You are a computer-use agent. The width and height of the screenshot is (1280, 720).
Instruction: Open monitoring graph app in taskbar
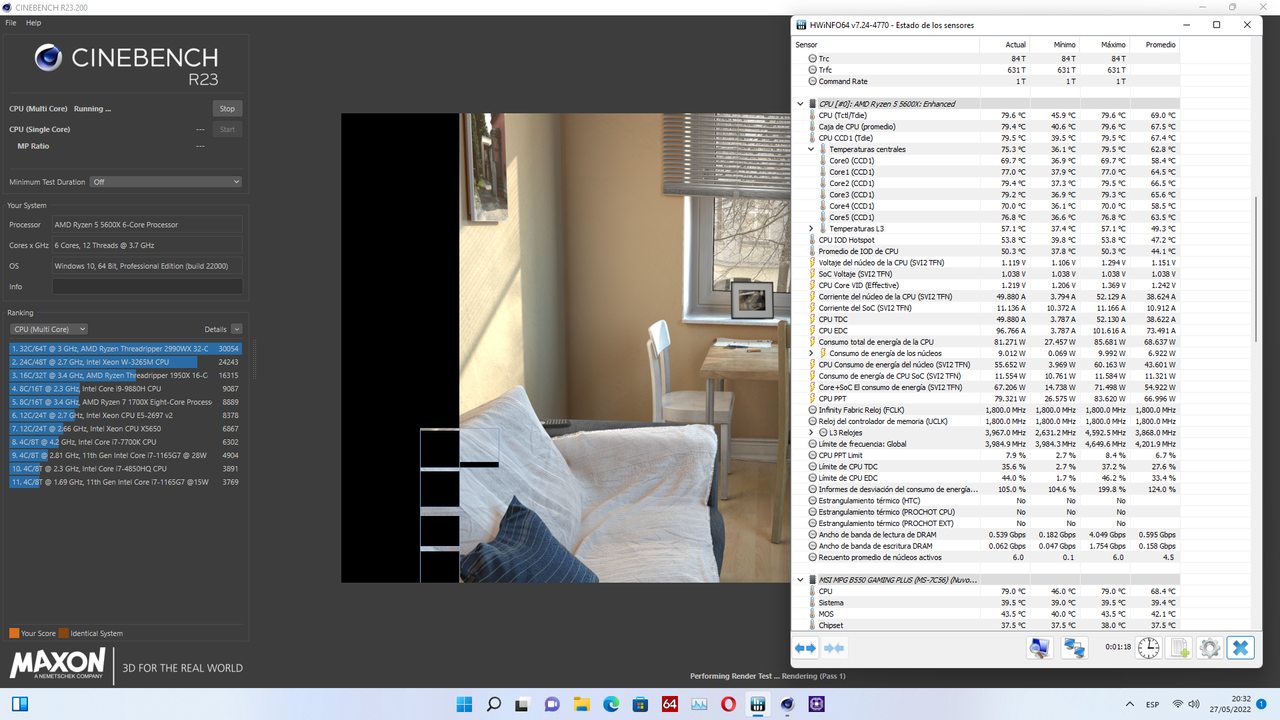(699, 704)
